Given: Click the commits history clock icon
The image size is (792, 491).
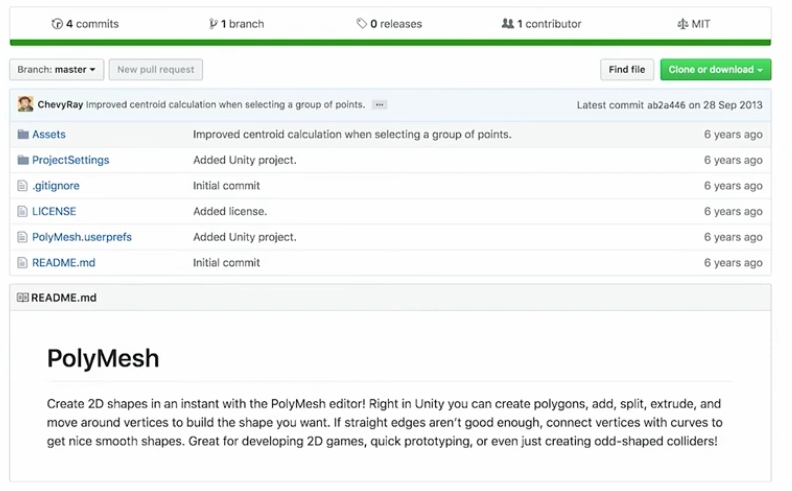Looking at the screenshot, I should coord(57,24).
